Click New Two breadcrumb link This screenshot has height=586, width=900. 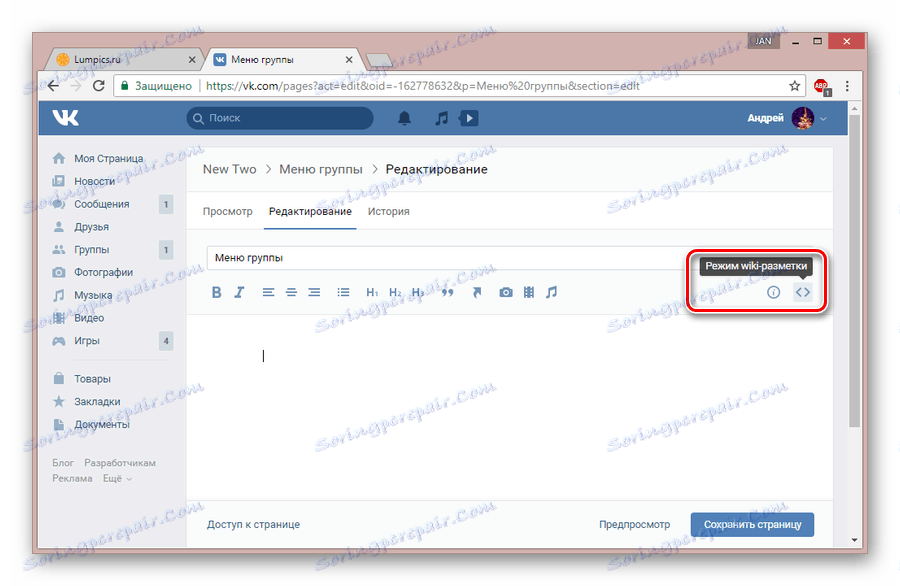(x=230, y=169)
